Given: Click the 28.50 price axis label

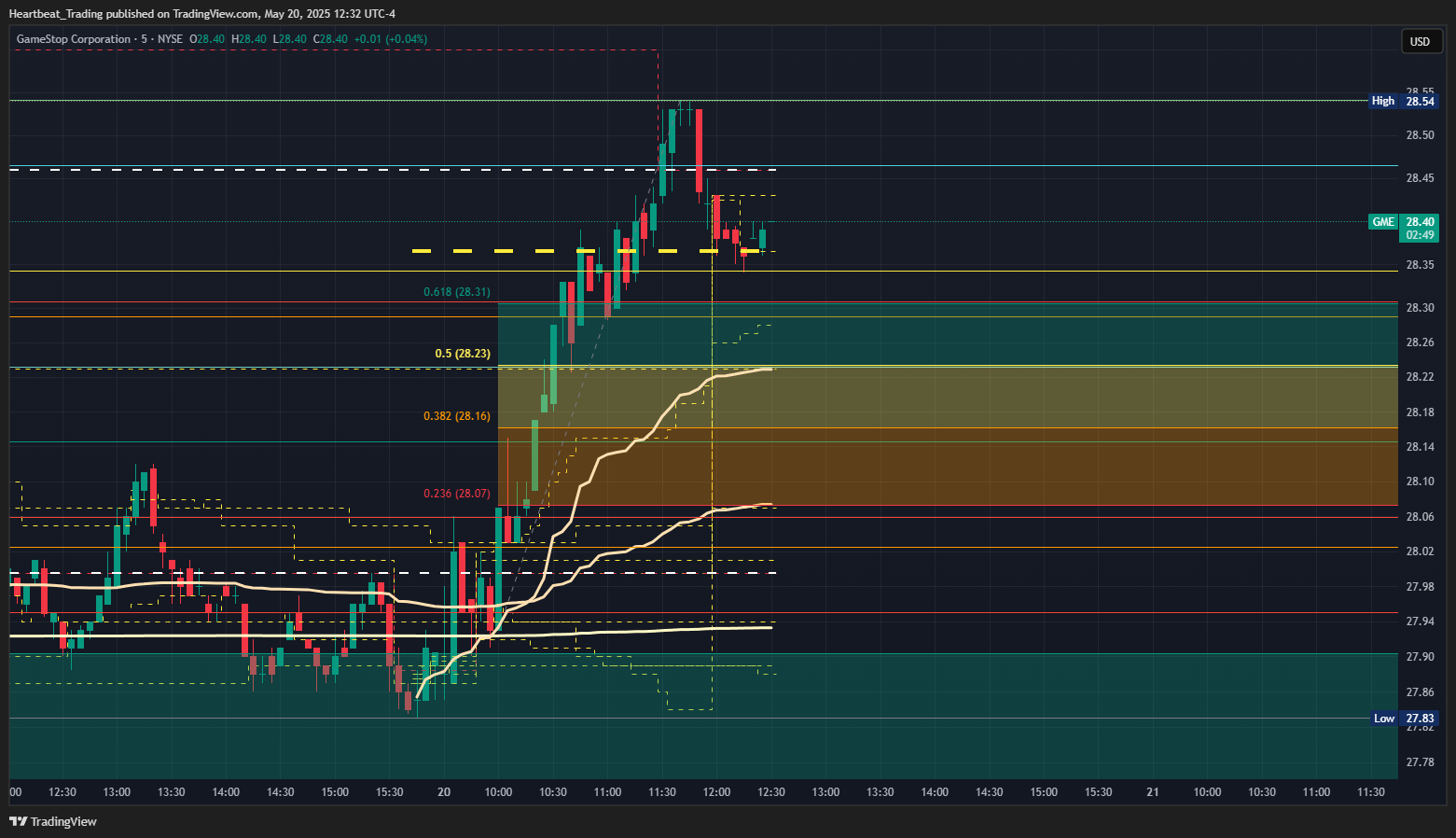Looking at the screenshot, I should (1420, 135).
